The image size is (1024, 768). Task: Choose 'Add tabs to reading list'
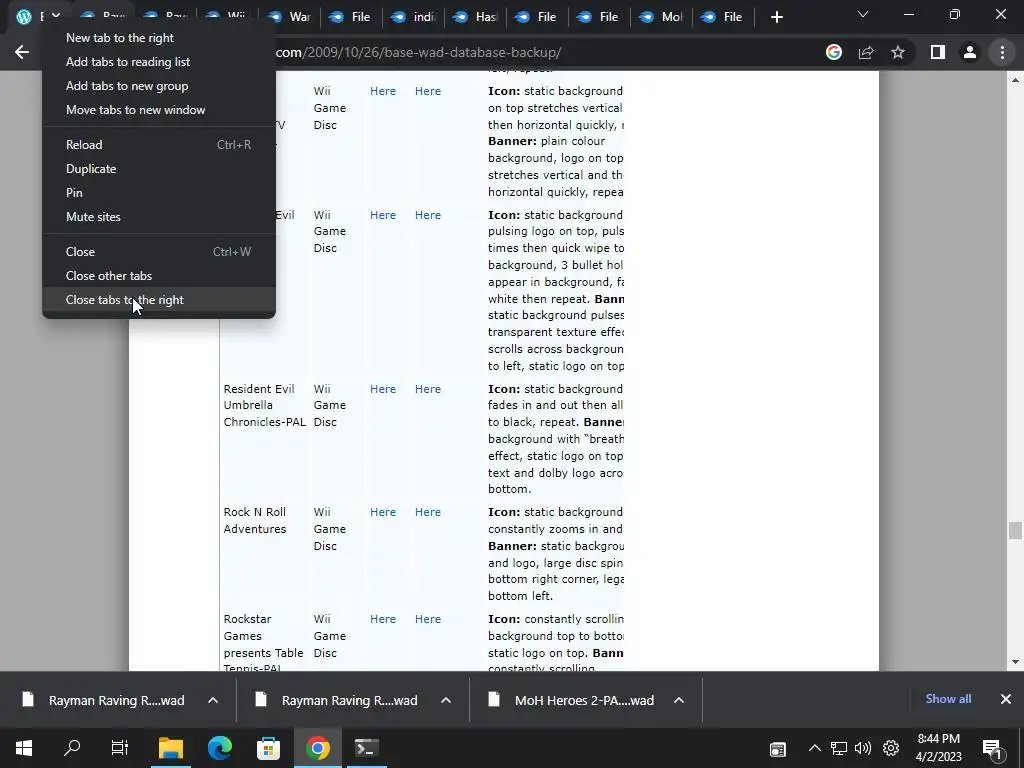[x=159, y=62]
